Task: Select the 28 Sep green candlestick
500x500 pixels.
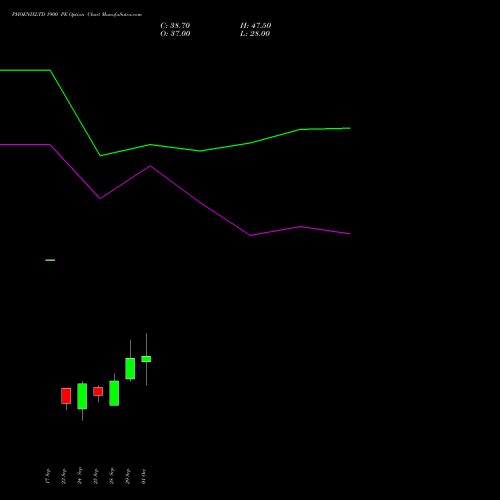Action: (x=114, y=393)
